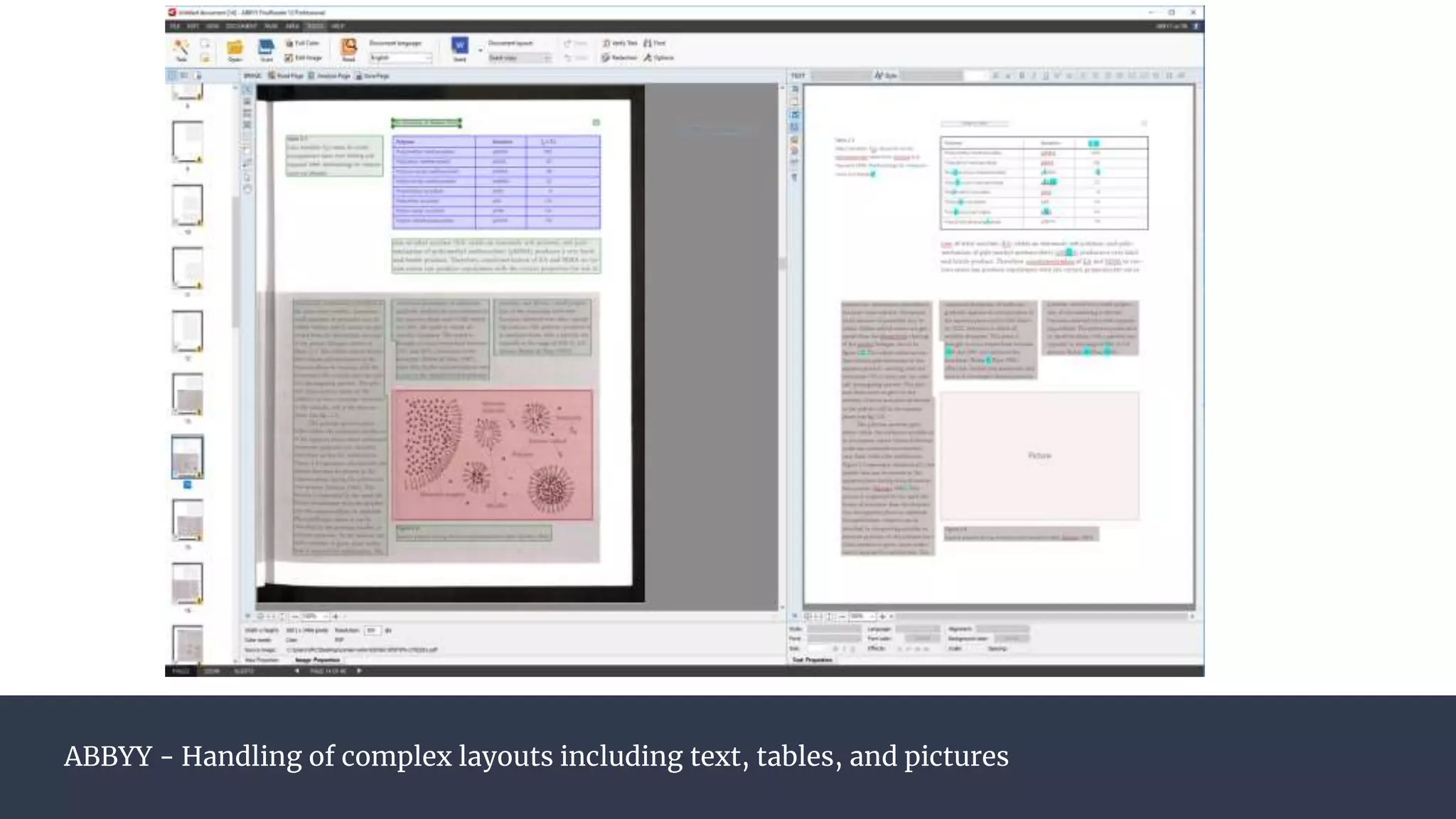Screen dimensions: 1456x819
Task: Select the purple table area on the image
Action: coord(496,182)
